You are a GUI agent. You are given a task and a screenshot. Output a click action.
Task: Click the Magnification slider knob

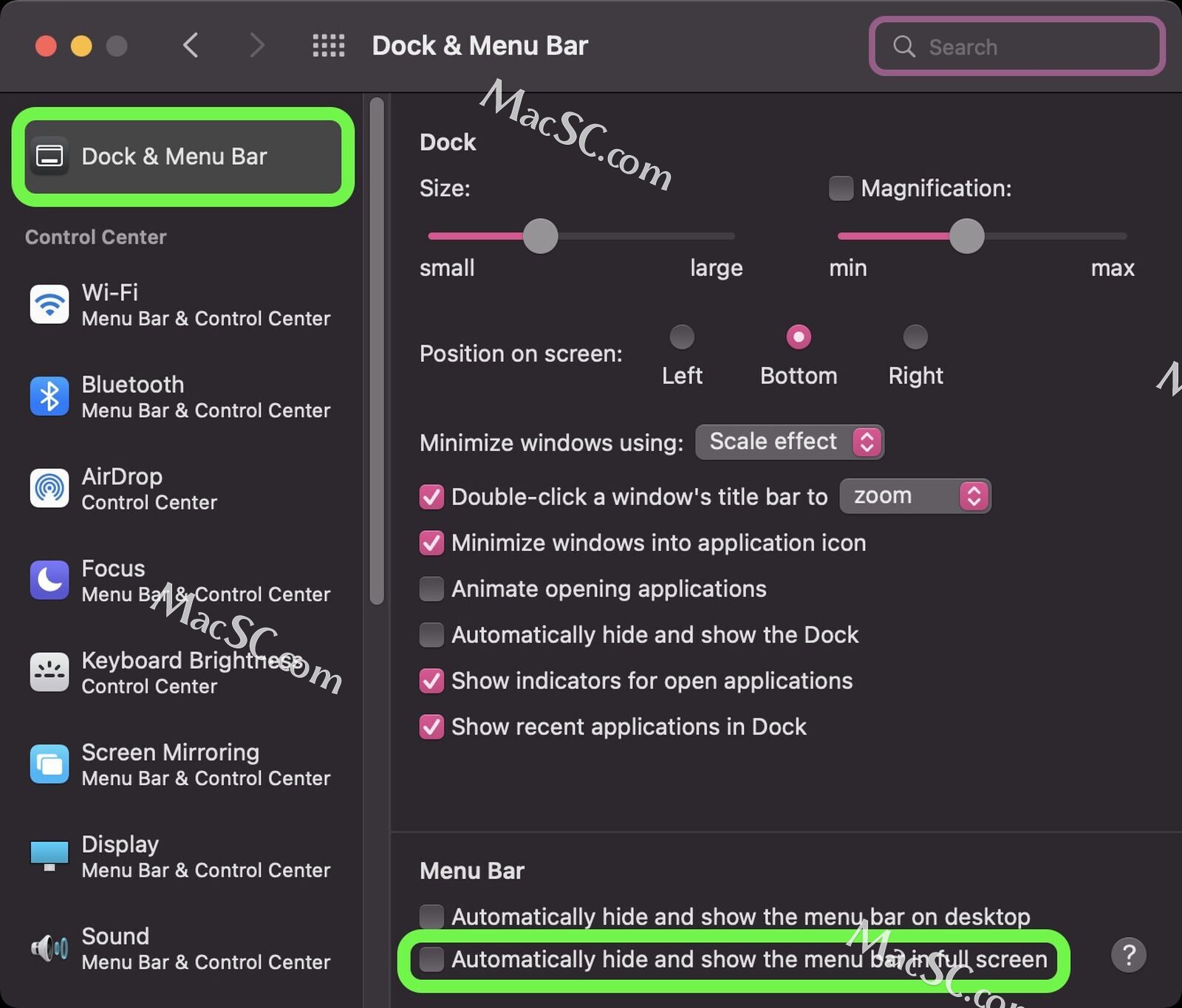tap(966, 236)
